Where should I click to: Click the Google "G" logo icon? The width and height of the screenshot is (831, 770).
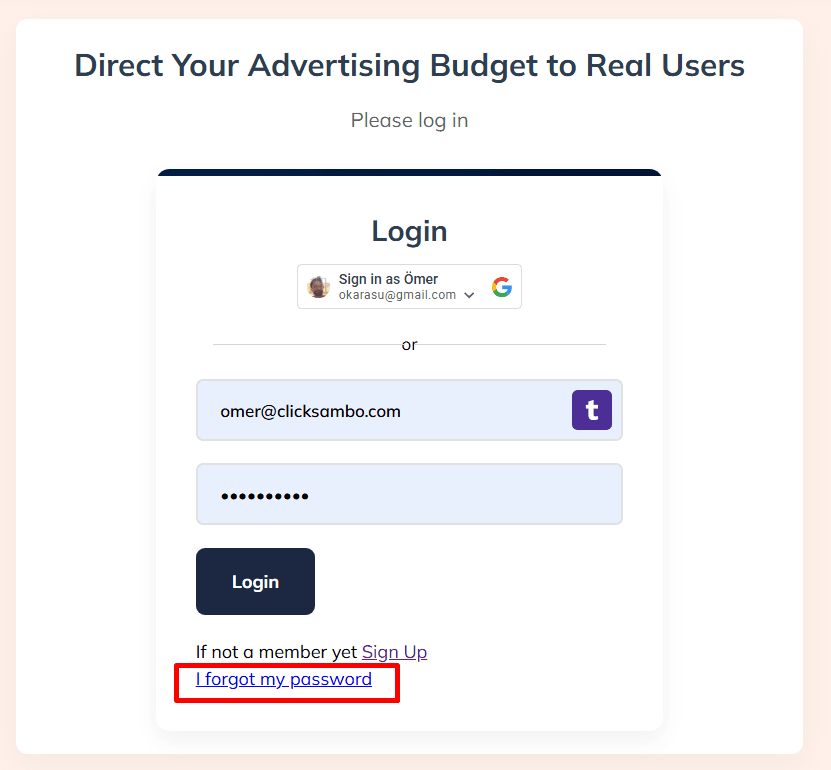click(x=502, y=287)
